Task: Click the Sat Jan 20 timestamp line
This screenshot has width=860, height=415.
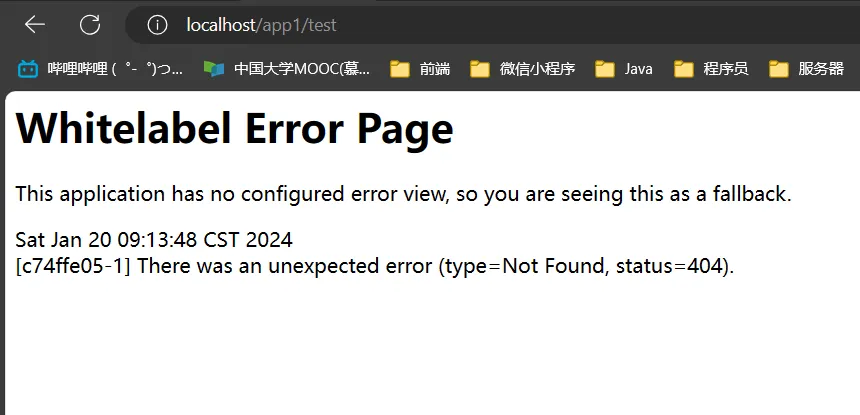Action: [154, 240]
